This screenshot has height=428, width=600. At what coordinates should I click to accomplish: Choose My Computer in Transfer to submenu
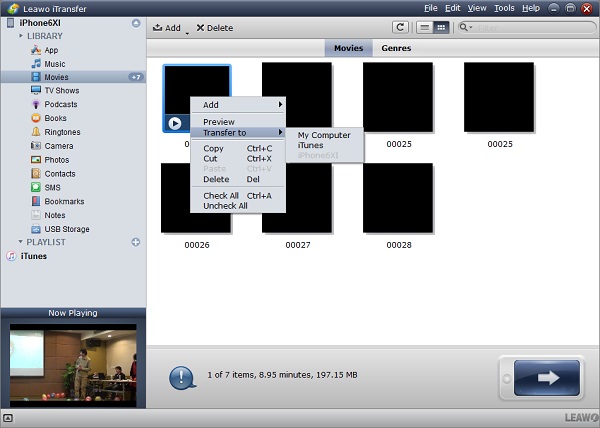[324, 135]
